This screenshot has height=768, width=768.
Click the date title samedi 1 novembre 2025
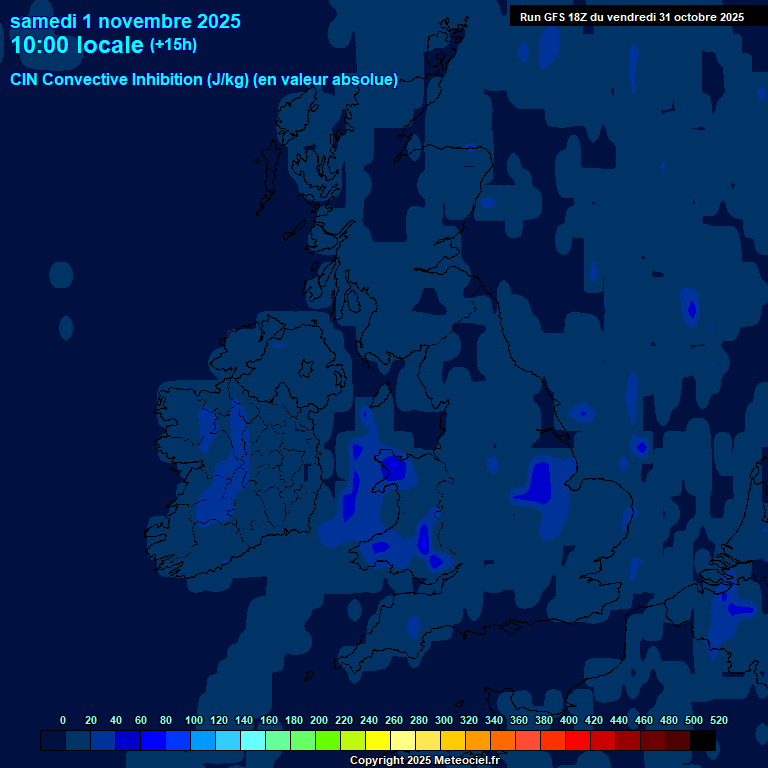tap(125, 20)
